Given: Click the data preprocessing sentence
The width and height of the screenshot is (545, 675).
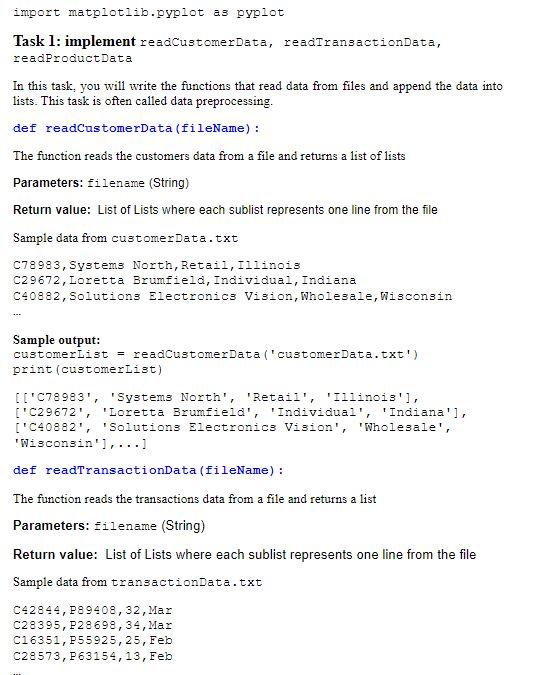Looking at the screenshot, I should (157, 101).
